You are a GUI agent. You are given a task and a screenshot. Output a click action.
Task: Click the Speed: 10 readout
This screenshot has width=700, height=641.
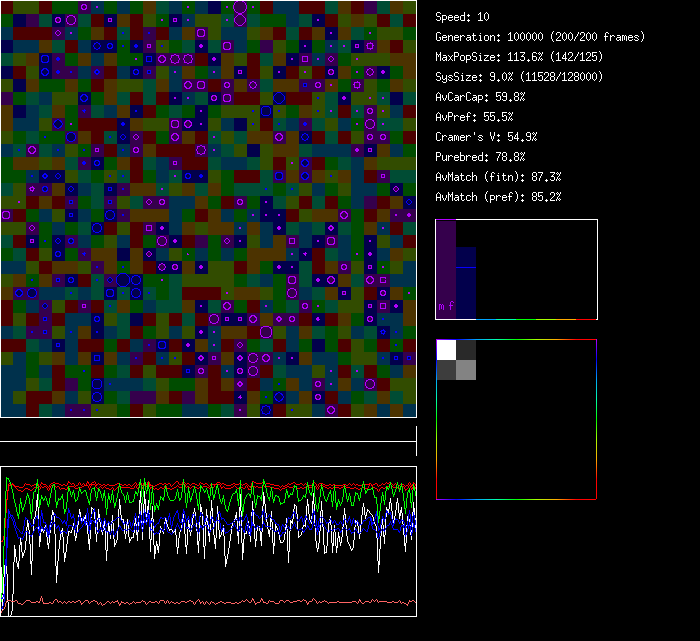462,17
